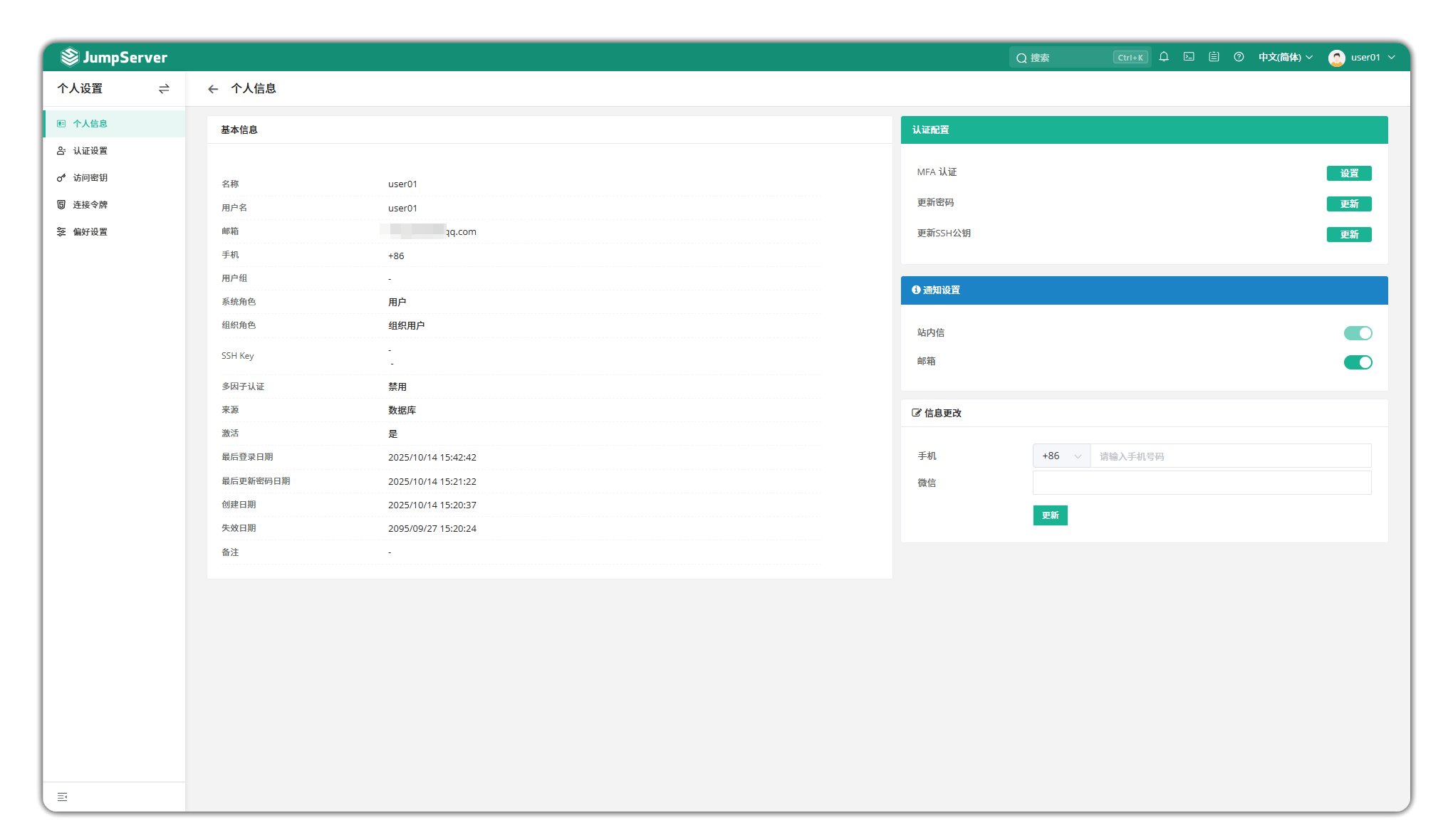Open the web terminal icon

(1189, 57)
